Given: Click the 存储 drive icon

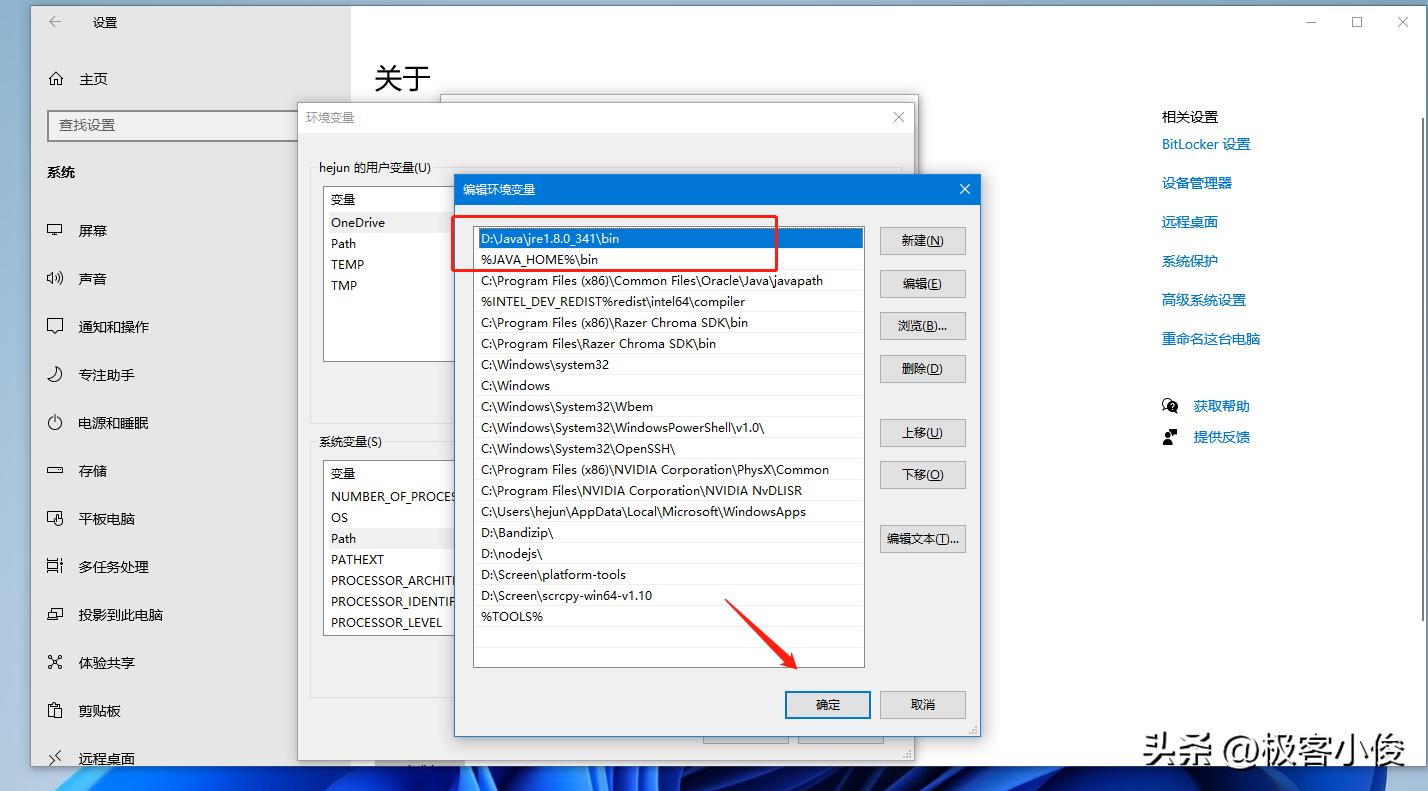Looking at the screenshot, I should coord(55,470).
